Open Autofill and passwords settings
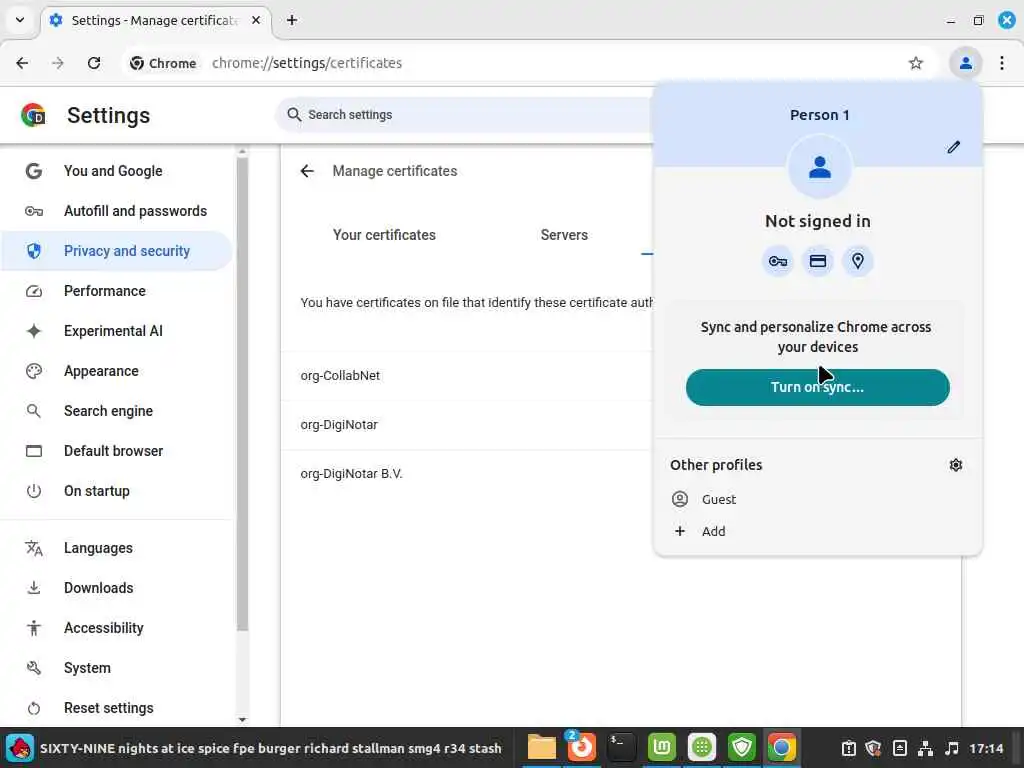 [x=116, y=211]
